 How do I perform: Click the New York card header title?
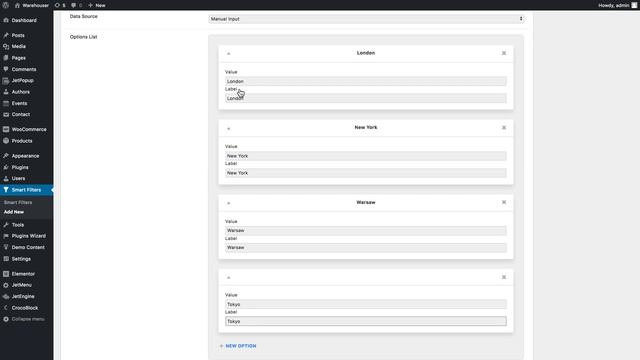pos(366,127)
